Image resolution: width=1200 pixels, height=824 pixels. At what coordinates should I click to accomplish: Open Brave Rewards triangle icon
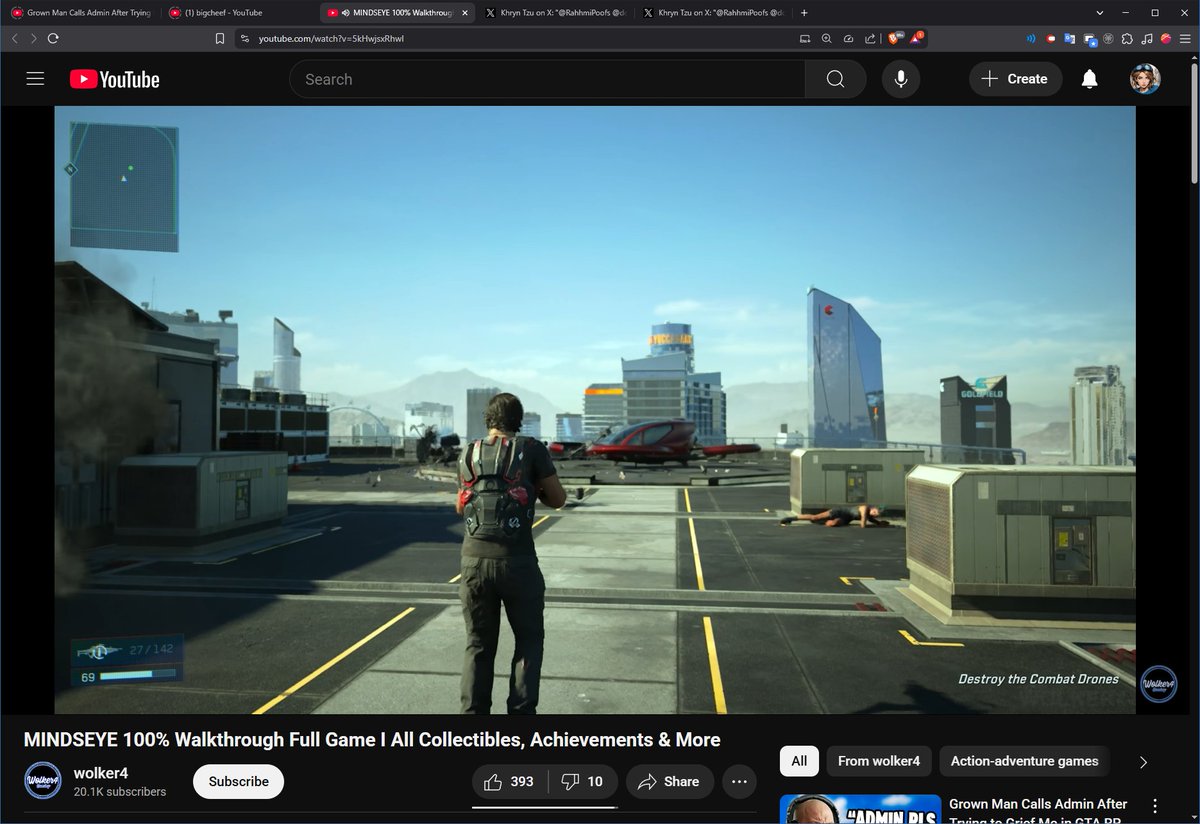(x=916, y=38)
